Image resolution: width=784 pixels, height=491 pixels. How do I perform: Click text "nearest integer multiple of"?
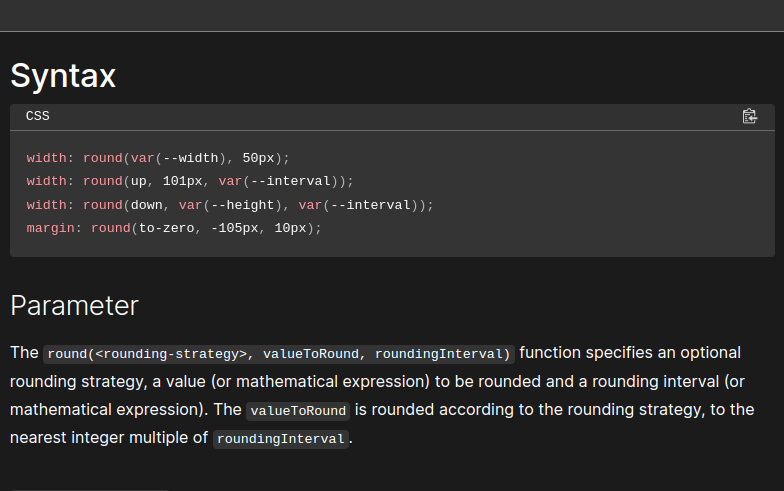click(x=108, y=438)
